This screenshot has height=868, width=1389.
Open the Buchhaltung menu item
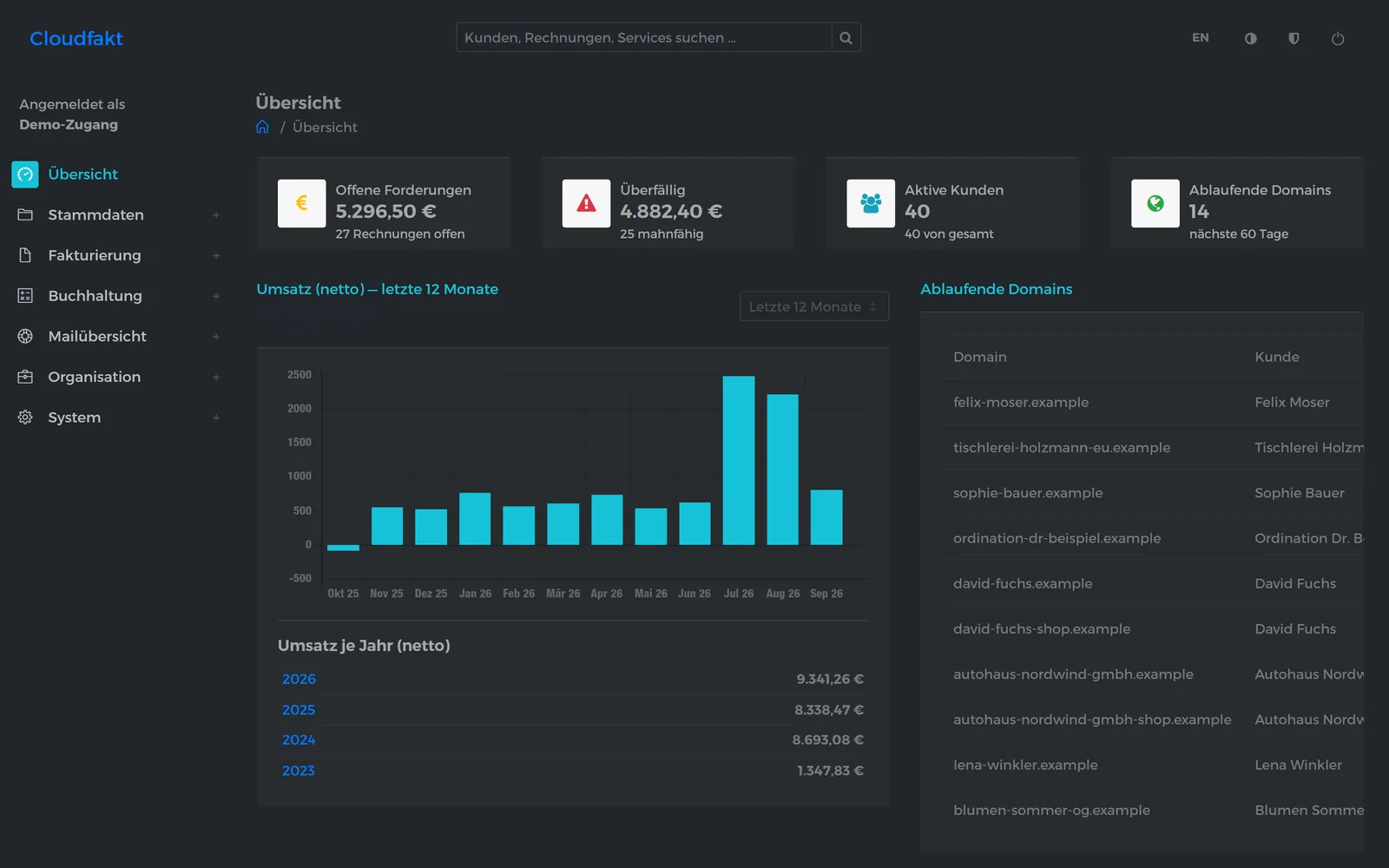click(95, 295)
